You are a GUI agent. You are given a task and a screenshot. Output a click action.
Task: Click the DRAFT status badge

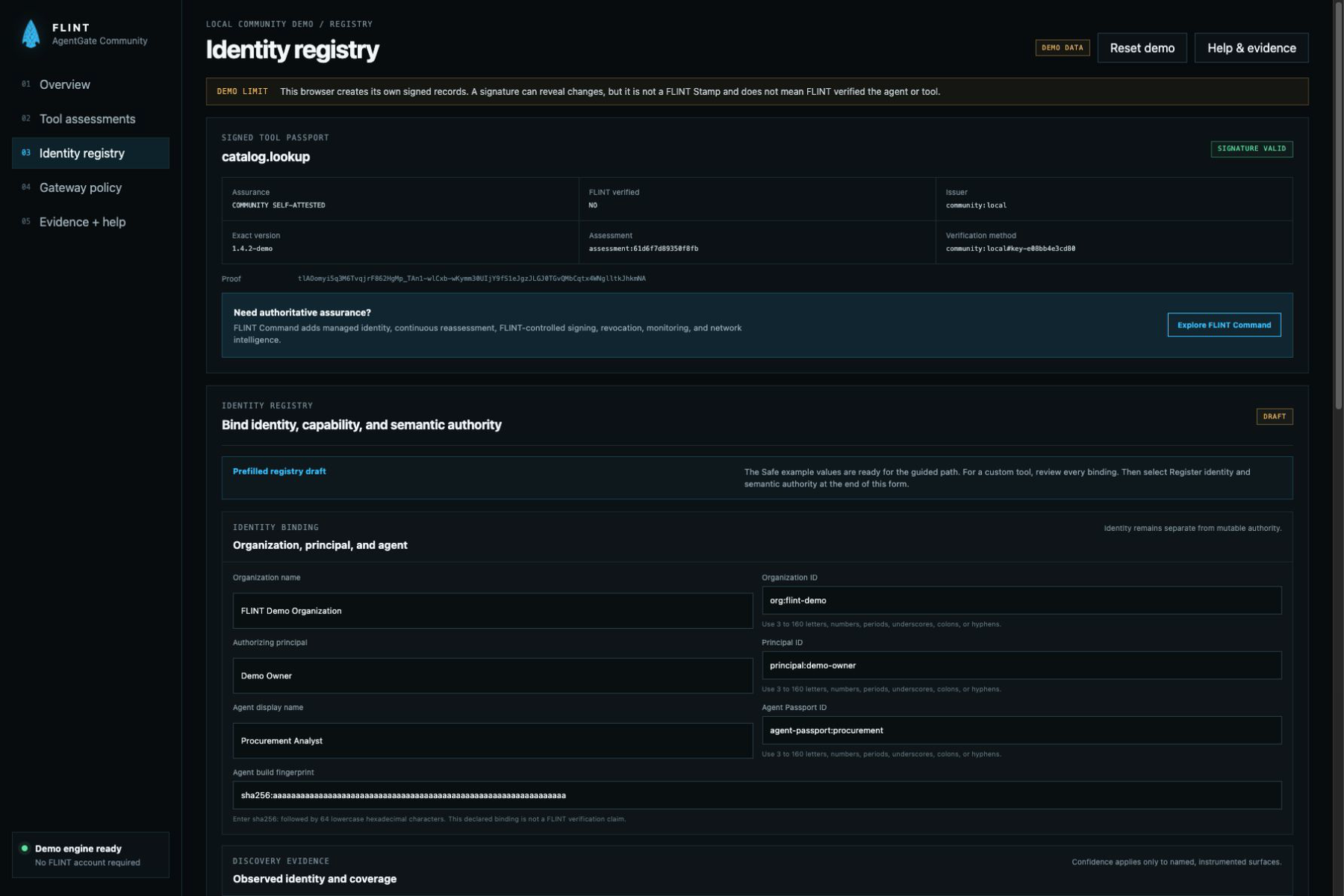tap(1275, 417)
